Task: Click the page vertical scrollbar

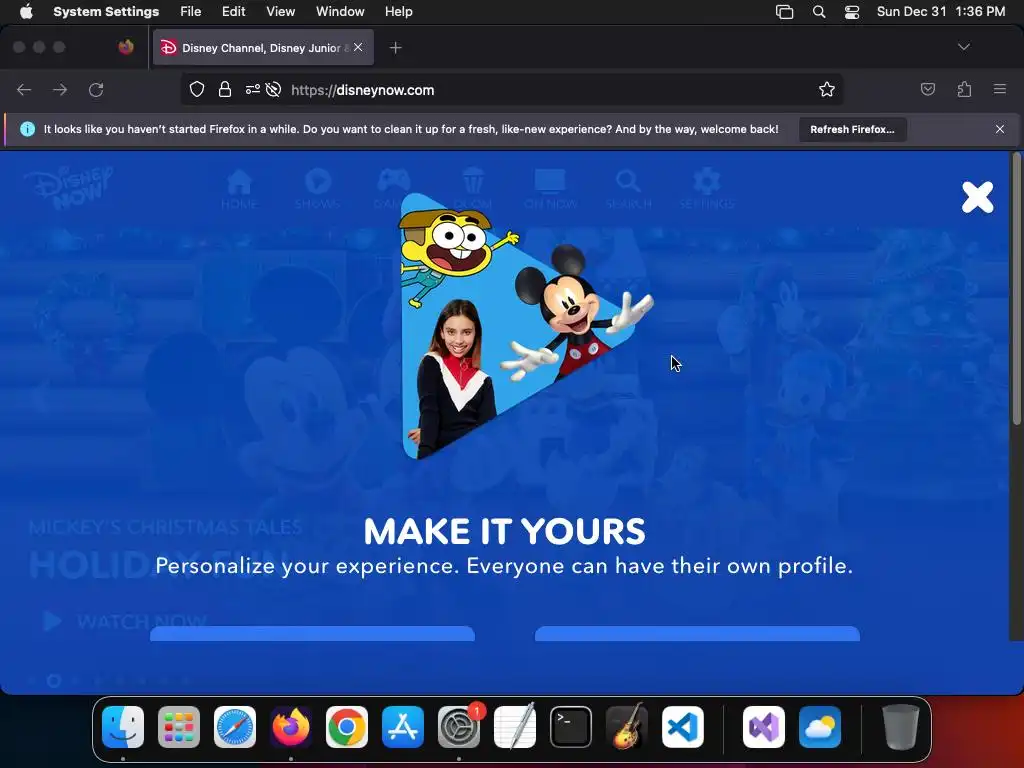Action: 1016,291
